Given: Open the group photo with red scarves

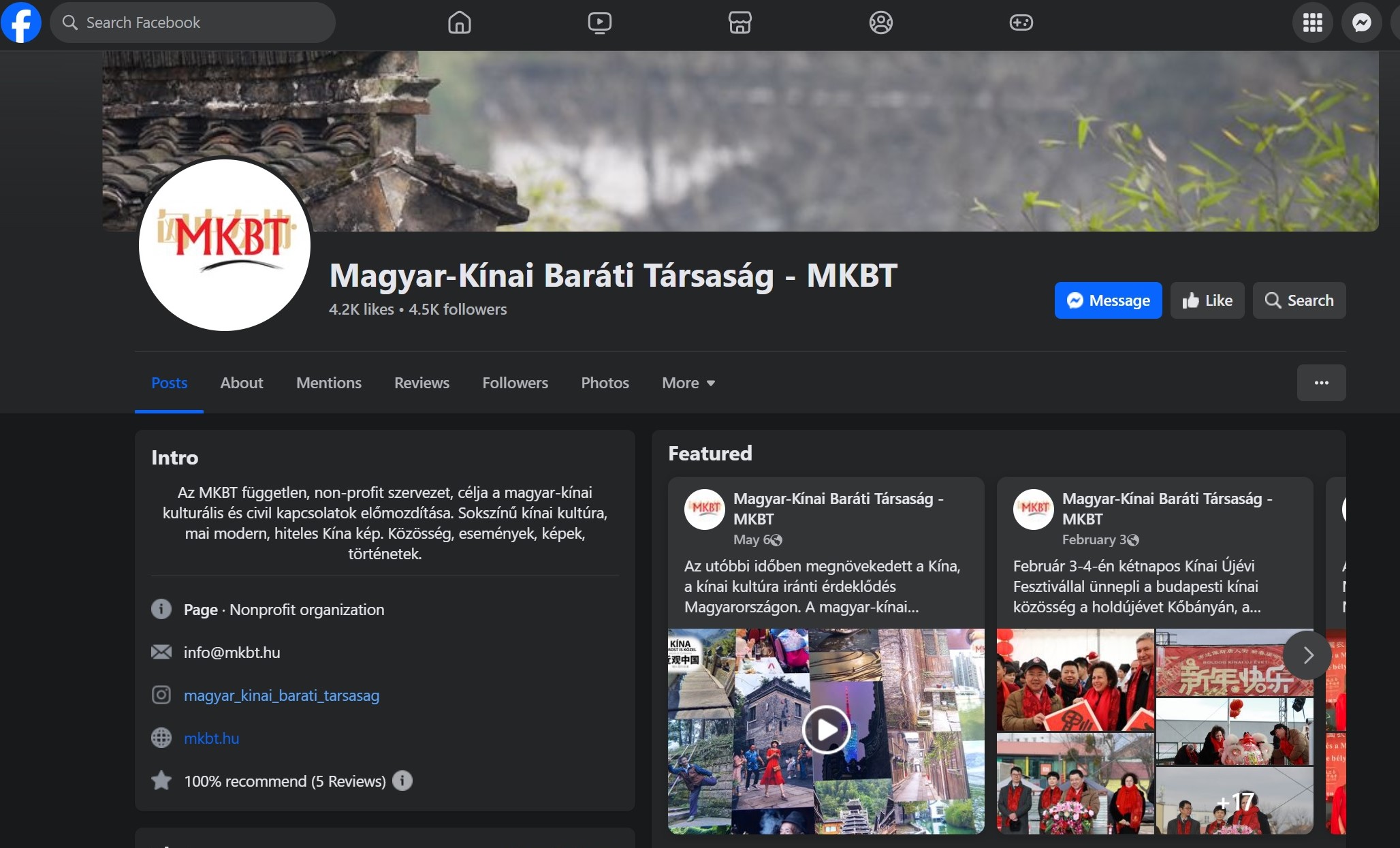Looking at the screenshot, I should coord(1075,680).
